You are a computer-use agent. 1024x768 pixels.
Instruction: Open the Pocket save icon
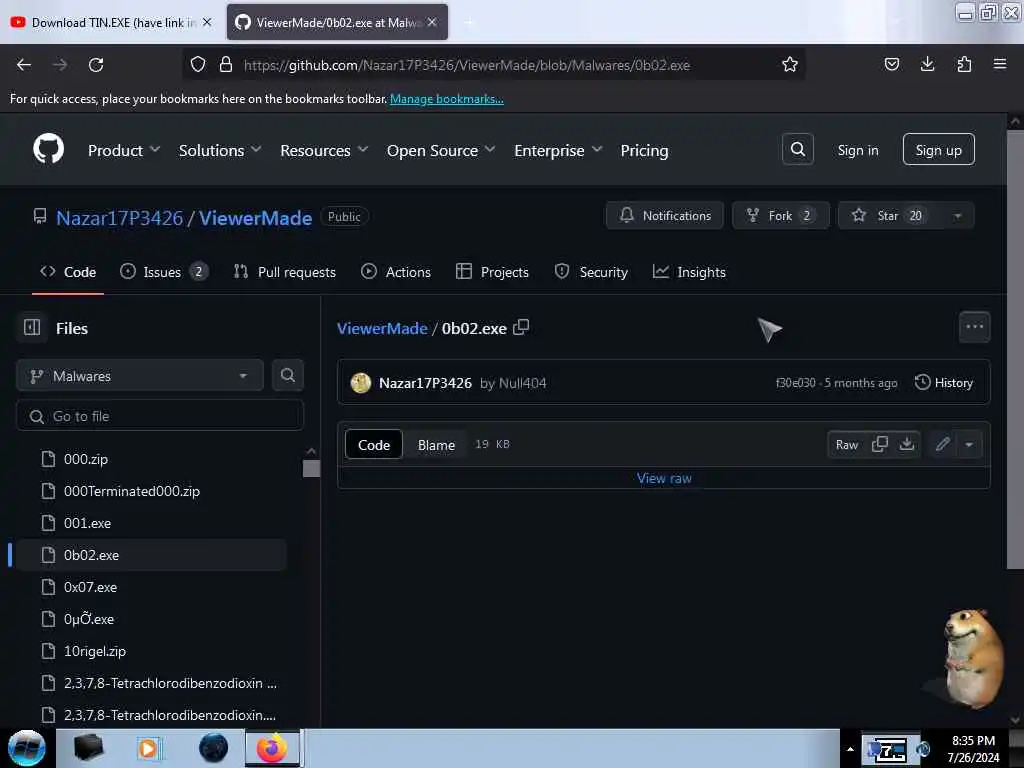pyautogui.click(x=891, y=64)
